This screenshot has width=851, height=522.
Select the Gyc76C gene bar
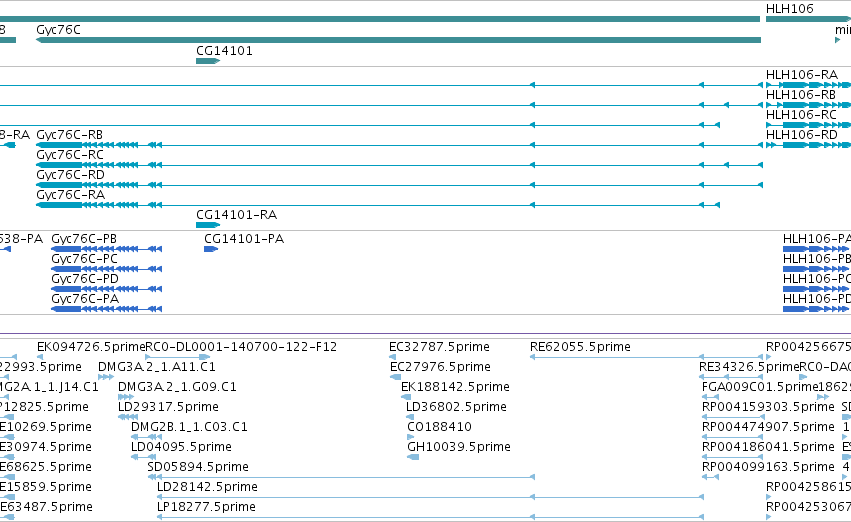pyautogui.click(x=398, y=40)
